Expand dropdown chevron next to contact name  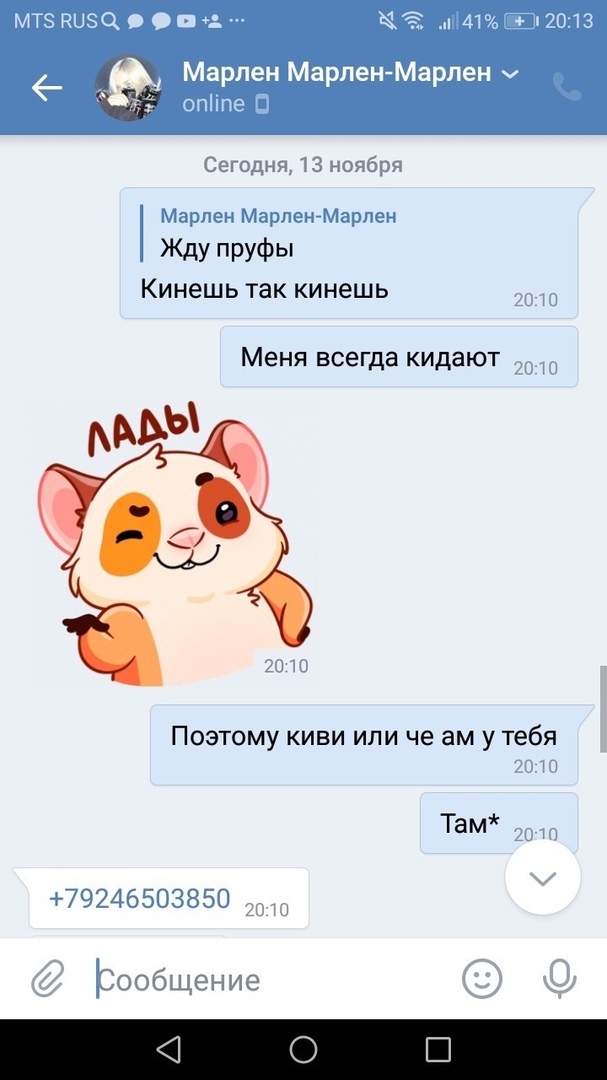coord(511,74)
